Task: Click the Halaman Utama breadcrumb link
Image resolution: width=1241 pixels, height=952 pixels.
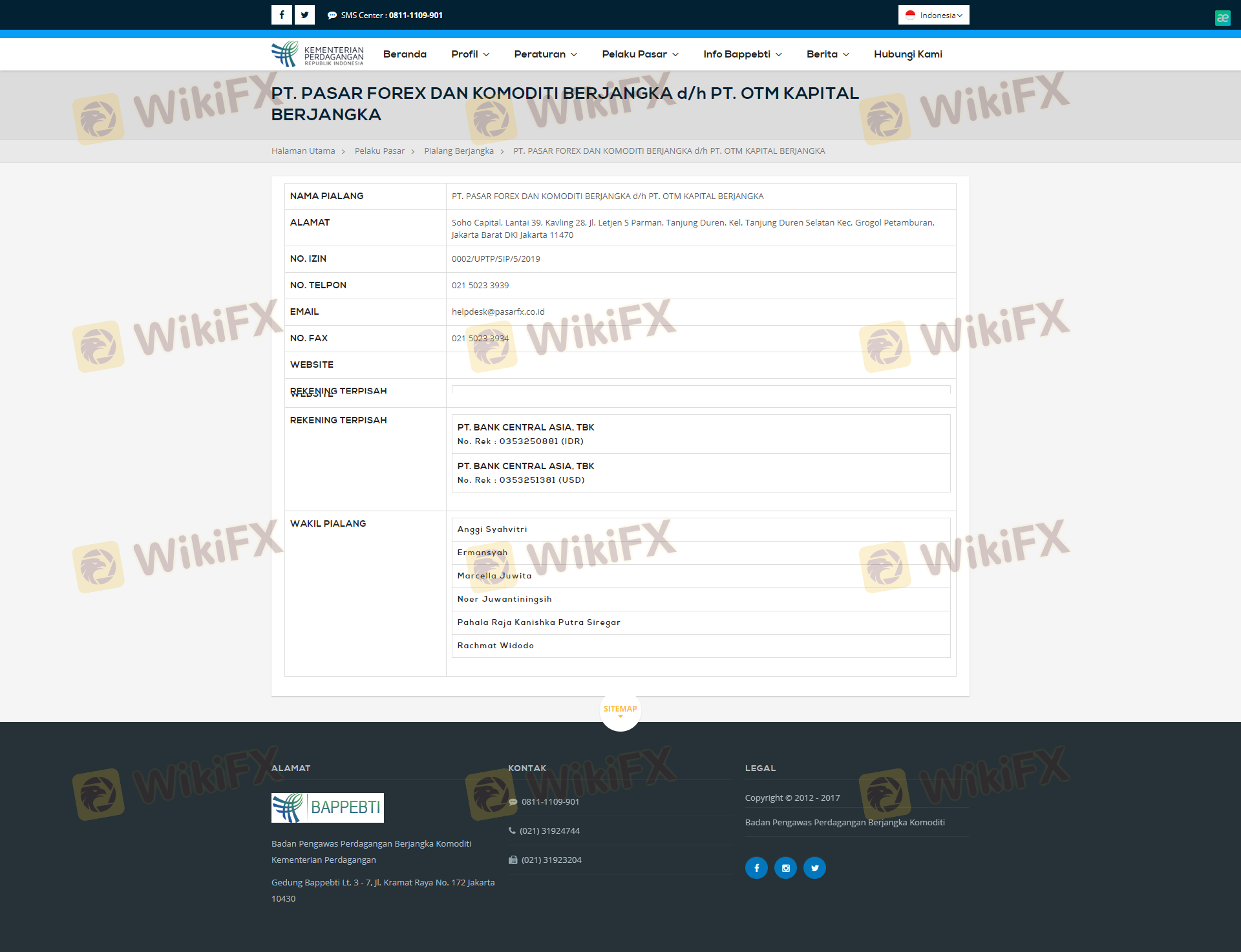Action: (x=303, y=151)
